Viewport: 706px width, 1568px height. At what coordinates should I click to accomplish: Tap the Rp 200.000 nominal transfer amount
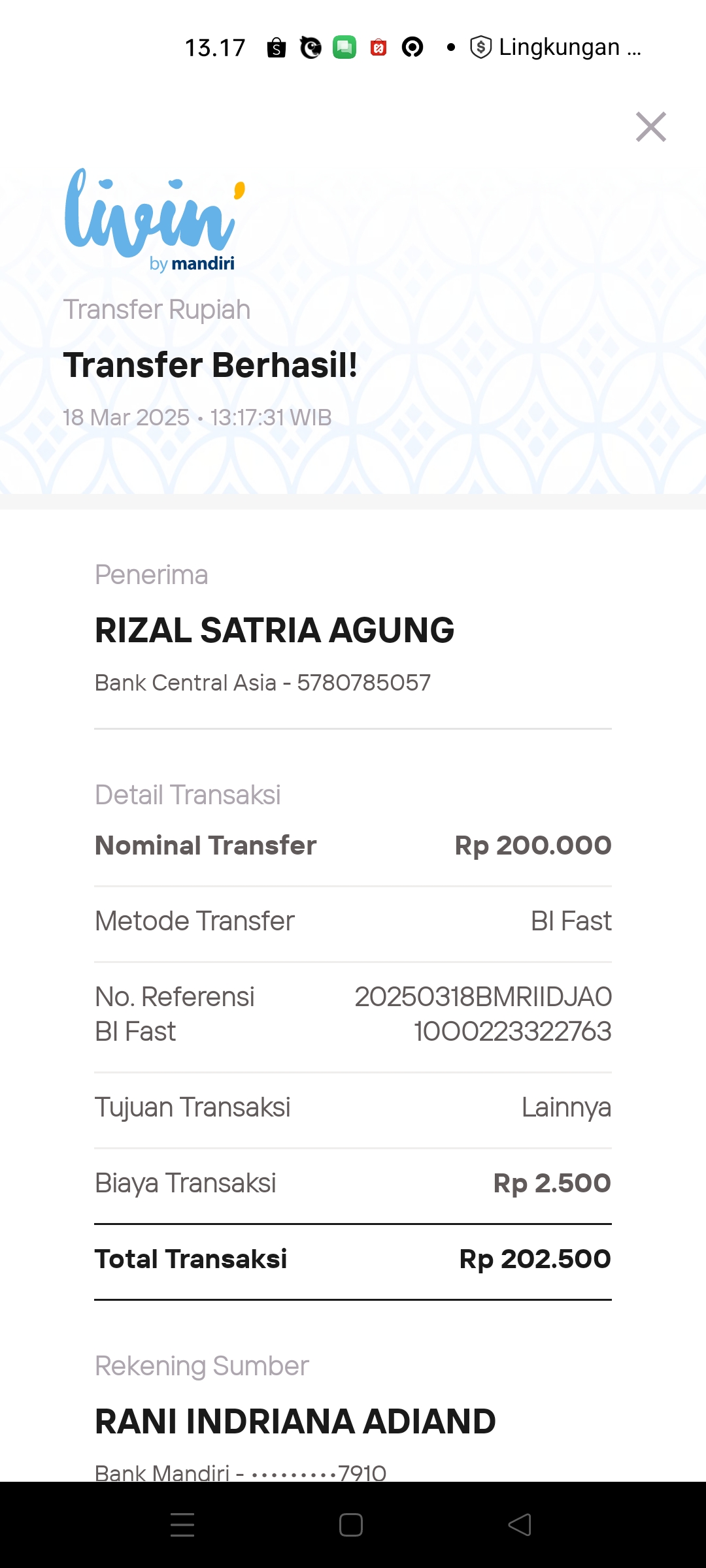[x=533, y=845]
